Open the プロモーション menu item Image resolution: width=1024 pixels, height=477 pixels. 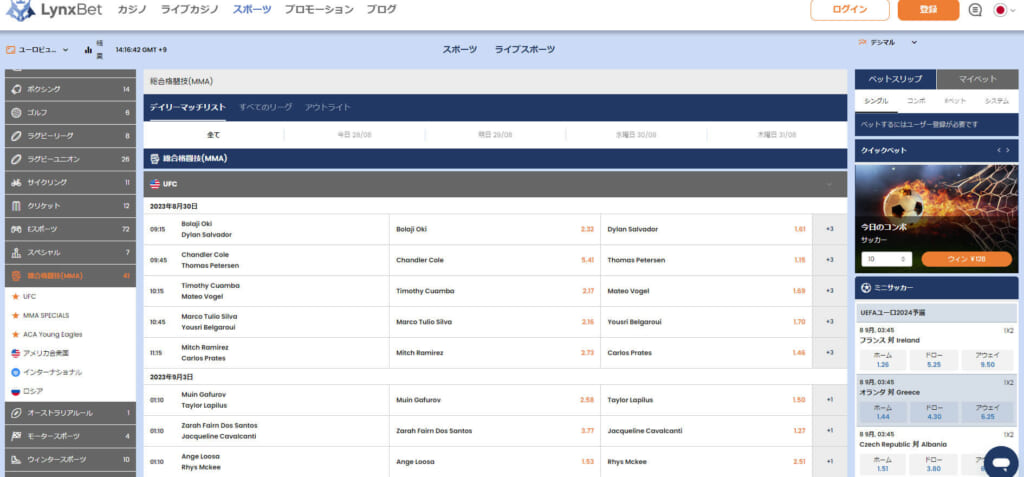(319, 10)
